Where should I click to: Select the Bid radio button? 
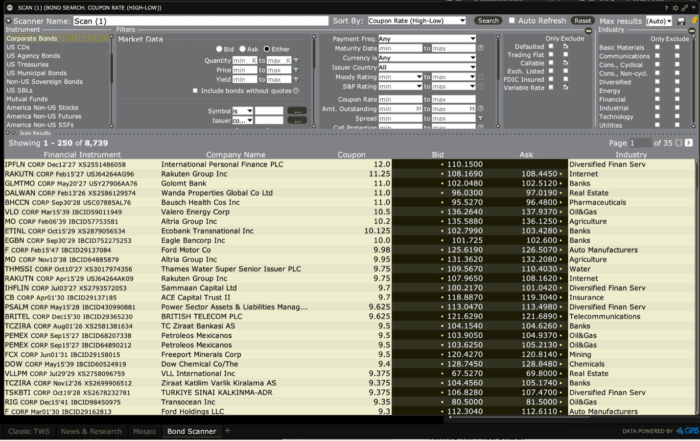[x=219, y=49]
